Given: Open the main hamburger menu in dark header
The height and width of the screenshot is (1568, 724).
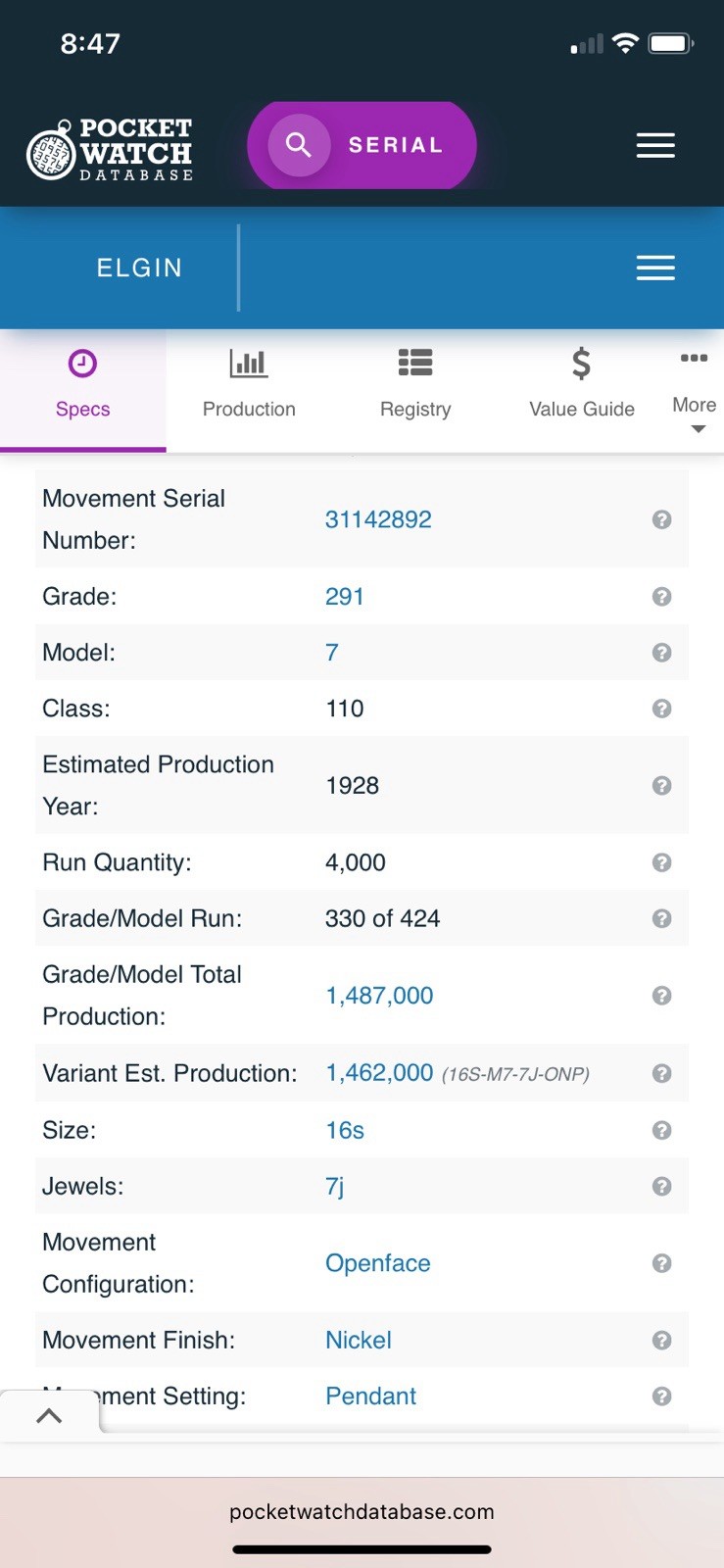Looking at the screenshot, I should pos(655,145).
